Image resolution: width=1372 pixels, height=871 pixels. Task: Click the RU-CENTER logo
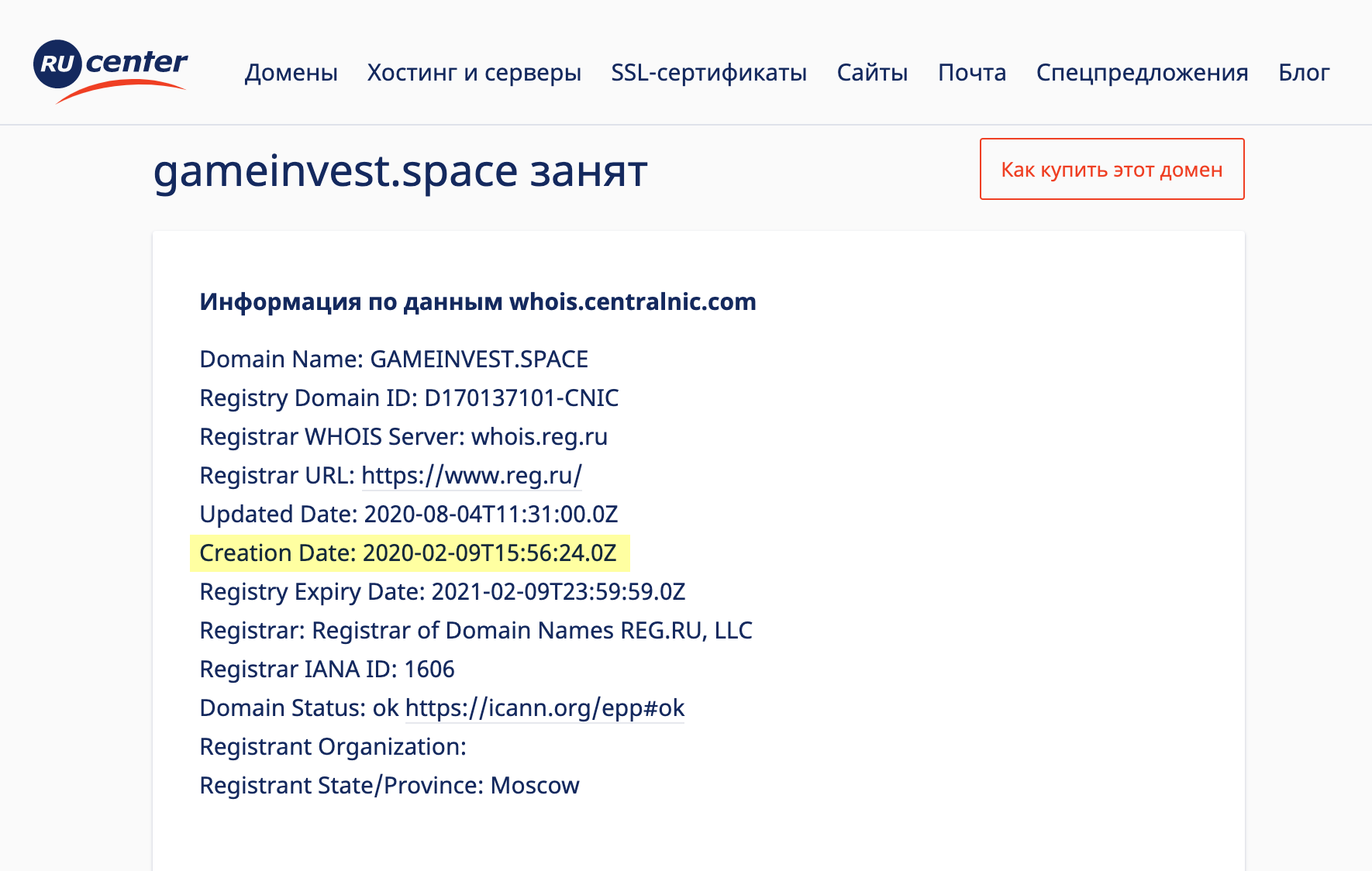110,71
